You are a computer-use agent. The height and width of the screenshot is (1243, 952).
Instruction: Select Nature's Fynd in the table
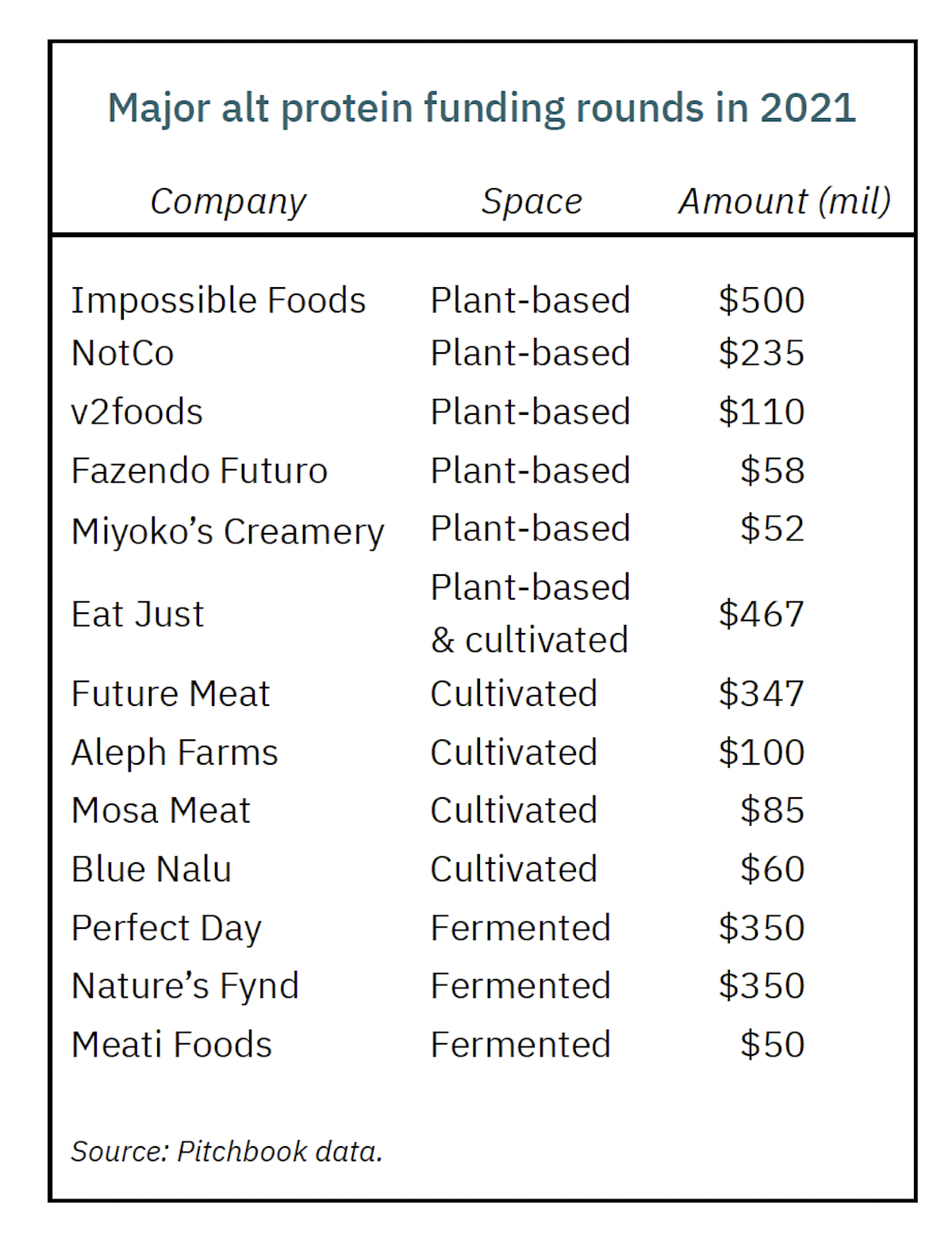185,986
